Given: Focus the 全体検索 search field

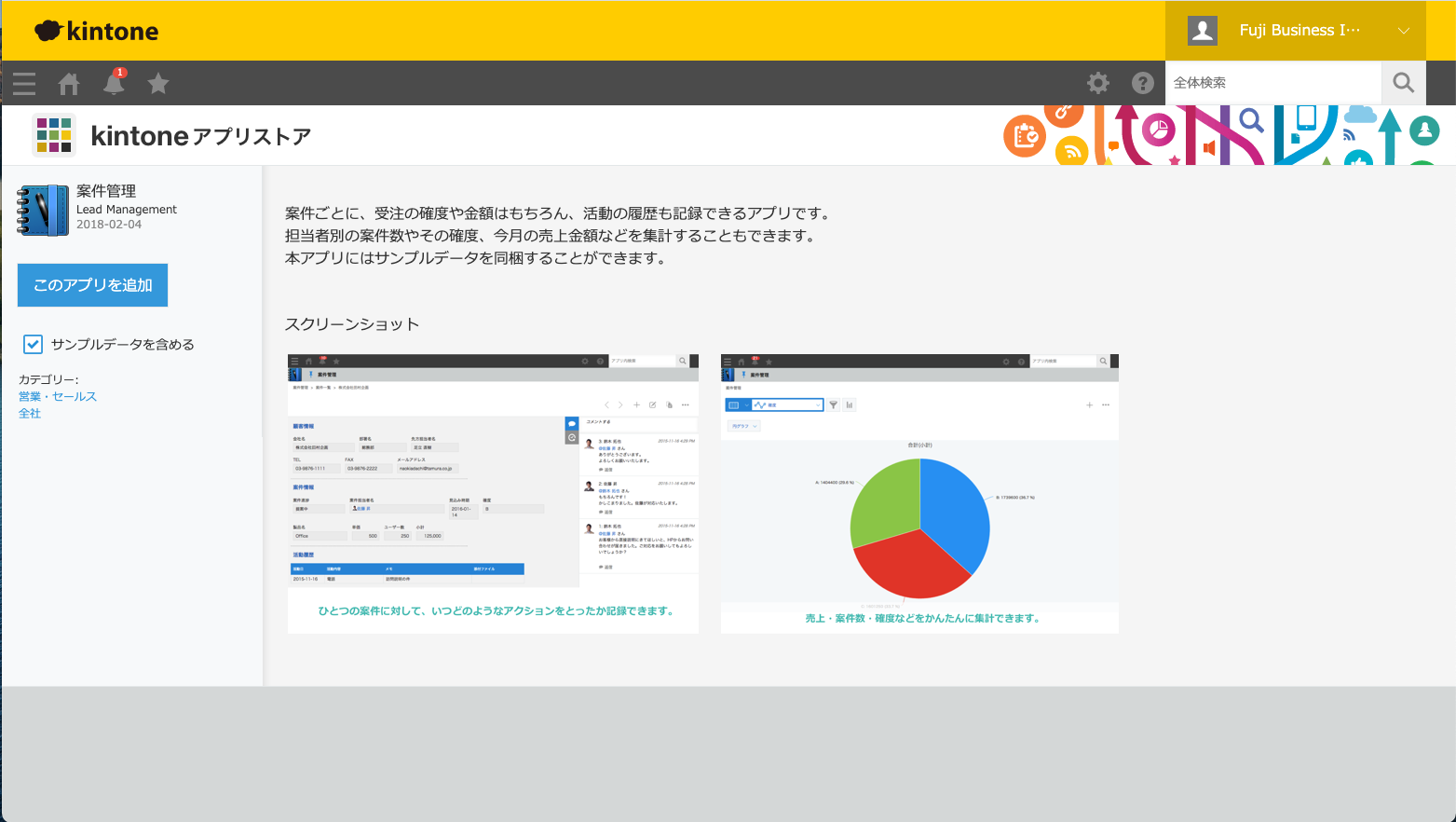Looking at the screenshot, I should point(1273,83).
